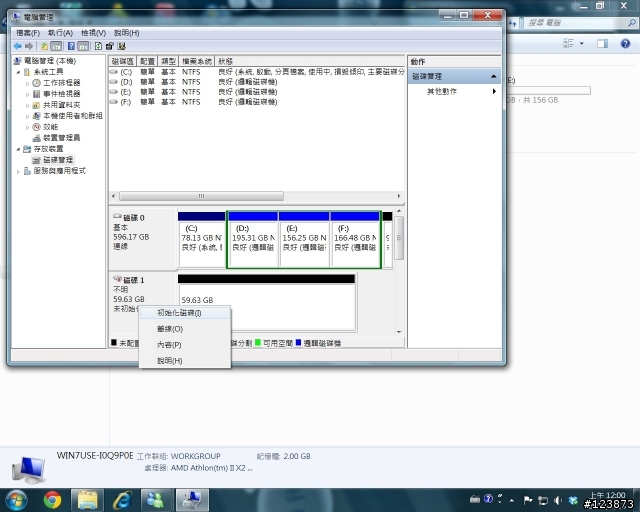
Task: Collapse the 系統工具 tree node arrow
Action: (18, 72)
